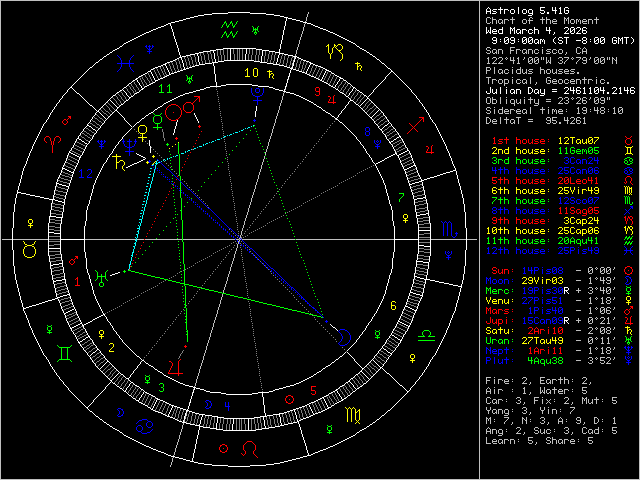Click the green Gemini sign on the outer ring
The image size is (640, 480).
click(65, 353)
